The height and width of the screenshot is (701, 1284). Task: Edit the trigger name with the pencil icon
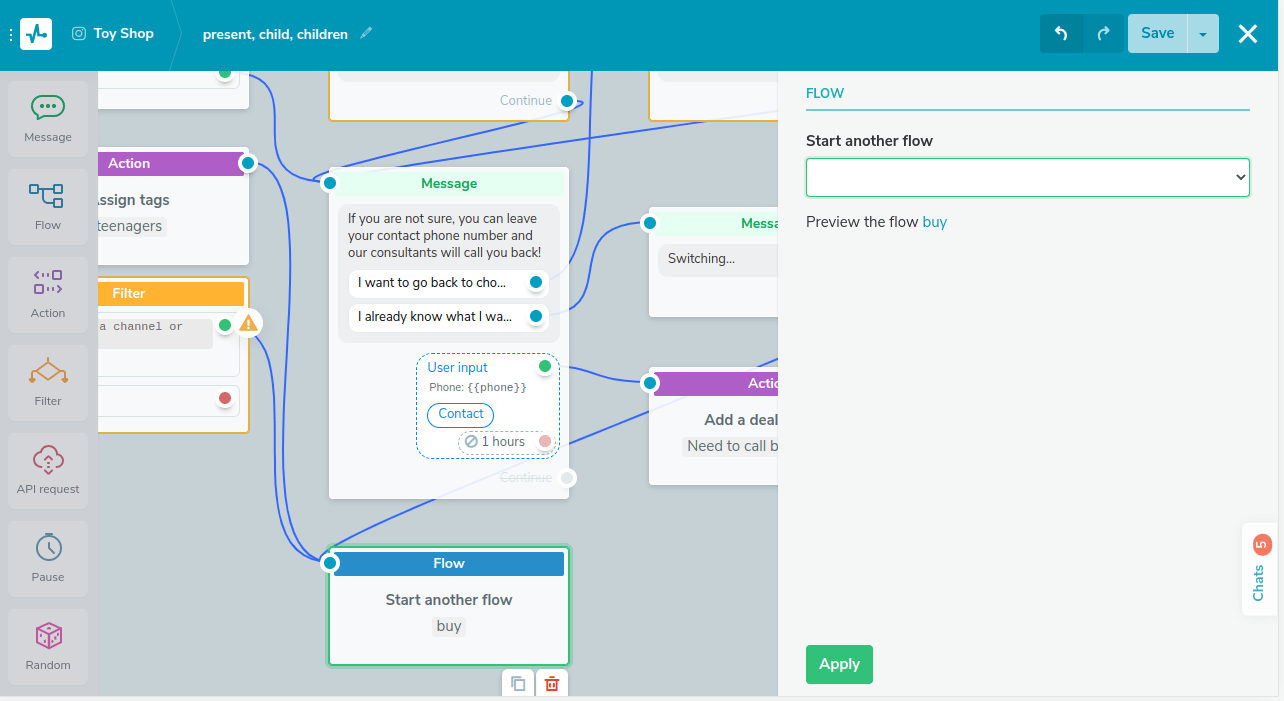point(366,33)
